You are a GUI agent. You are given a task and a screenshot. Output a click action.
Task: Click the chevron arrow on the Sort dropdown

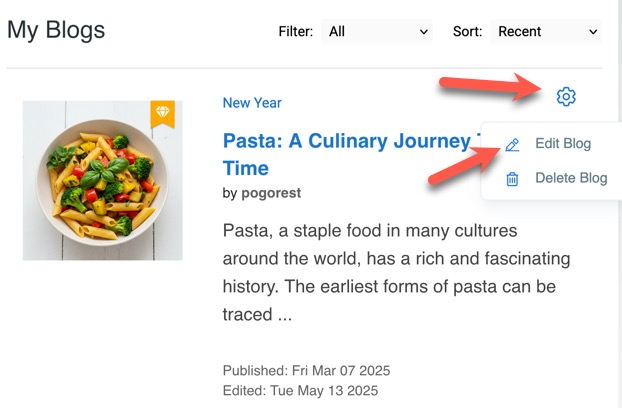[x=593, y=32]
